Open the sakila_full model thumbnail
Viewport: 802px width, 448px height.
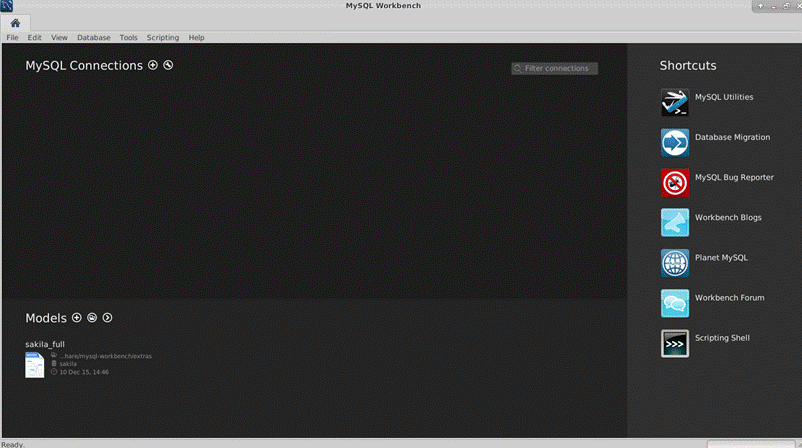(x=35, y=365)
